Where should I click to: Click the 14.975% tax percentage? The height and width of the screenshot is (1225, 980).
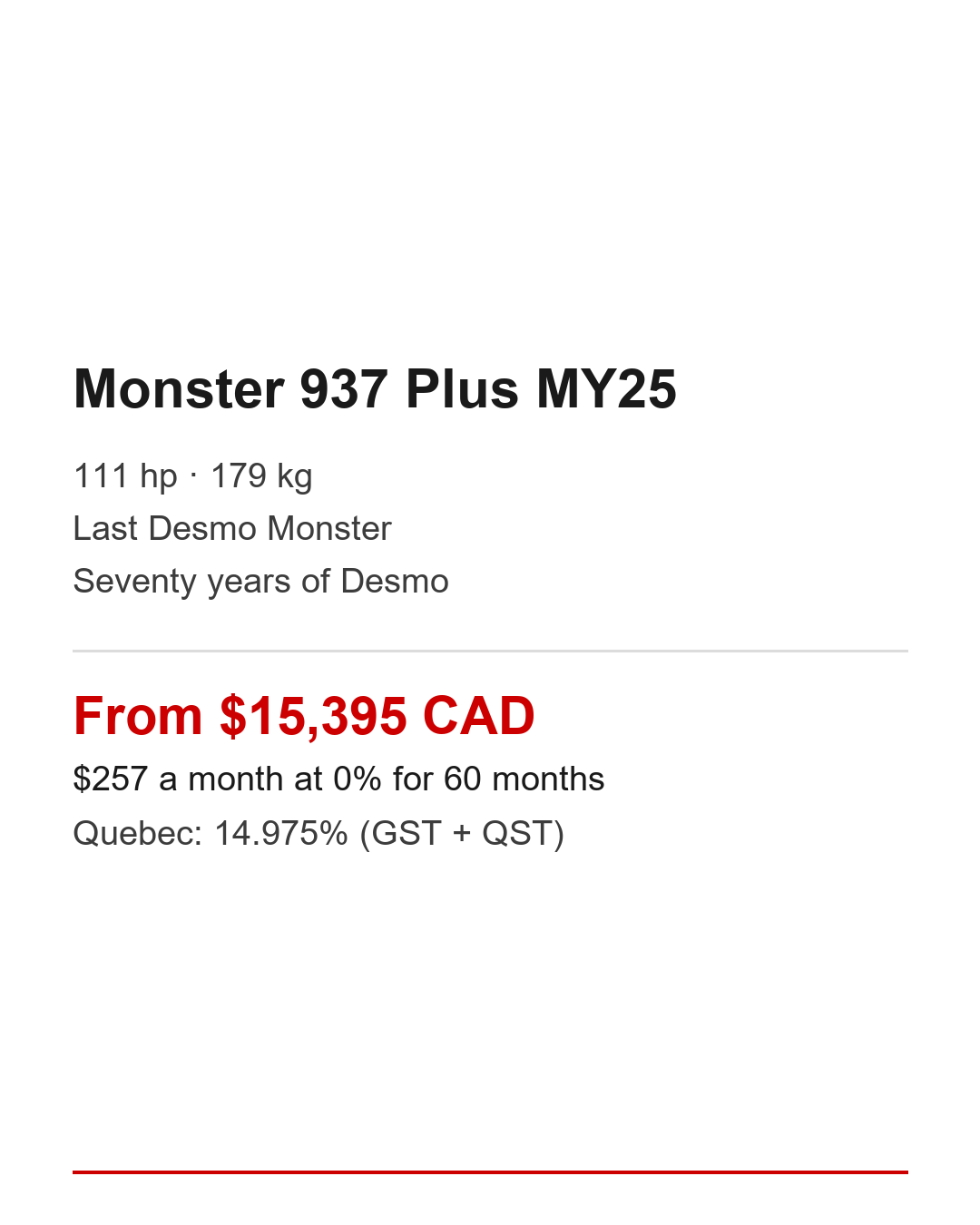(280, 833)
